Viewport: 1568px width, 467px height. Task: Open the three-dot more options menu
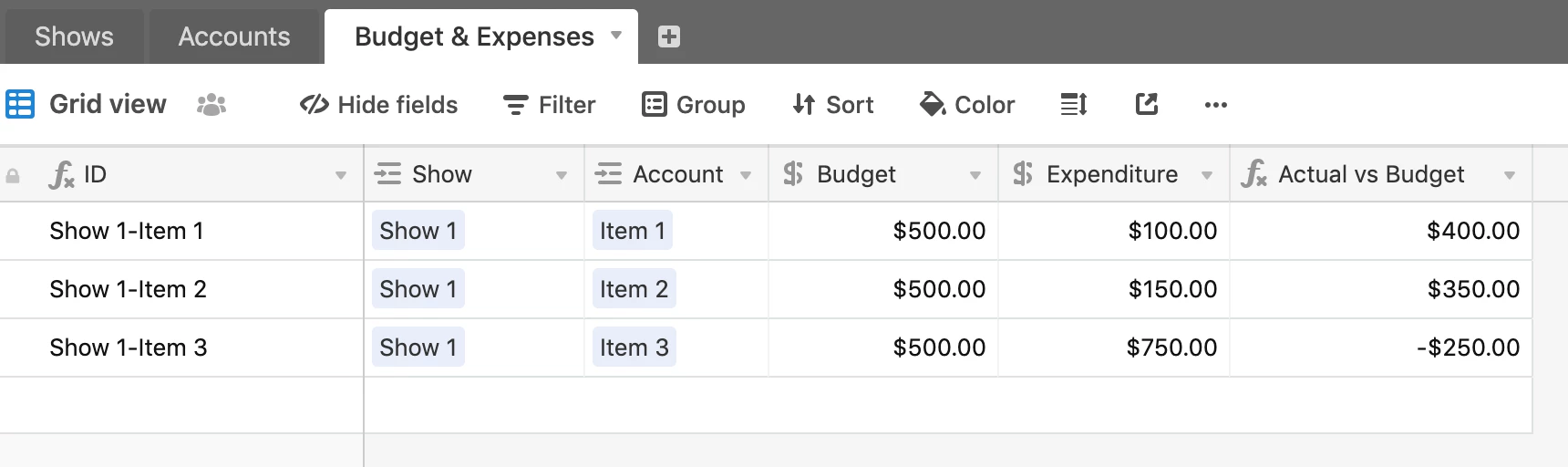coord(1216,105)
